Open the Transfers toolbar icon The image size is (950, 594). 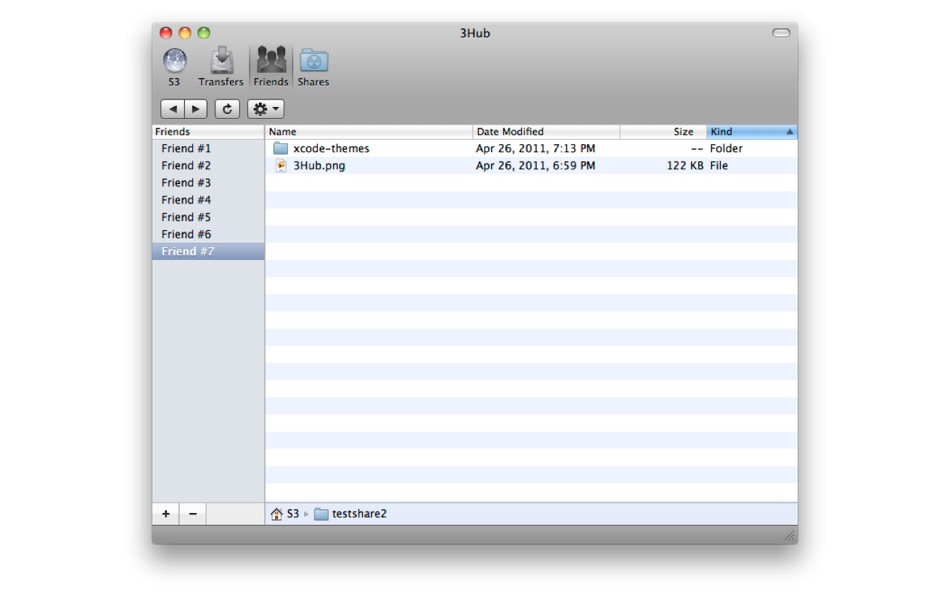coord(221,67)
